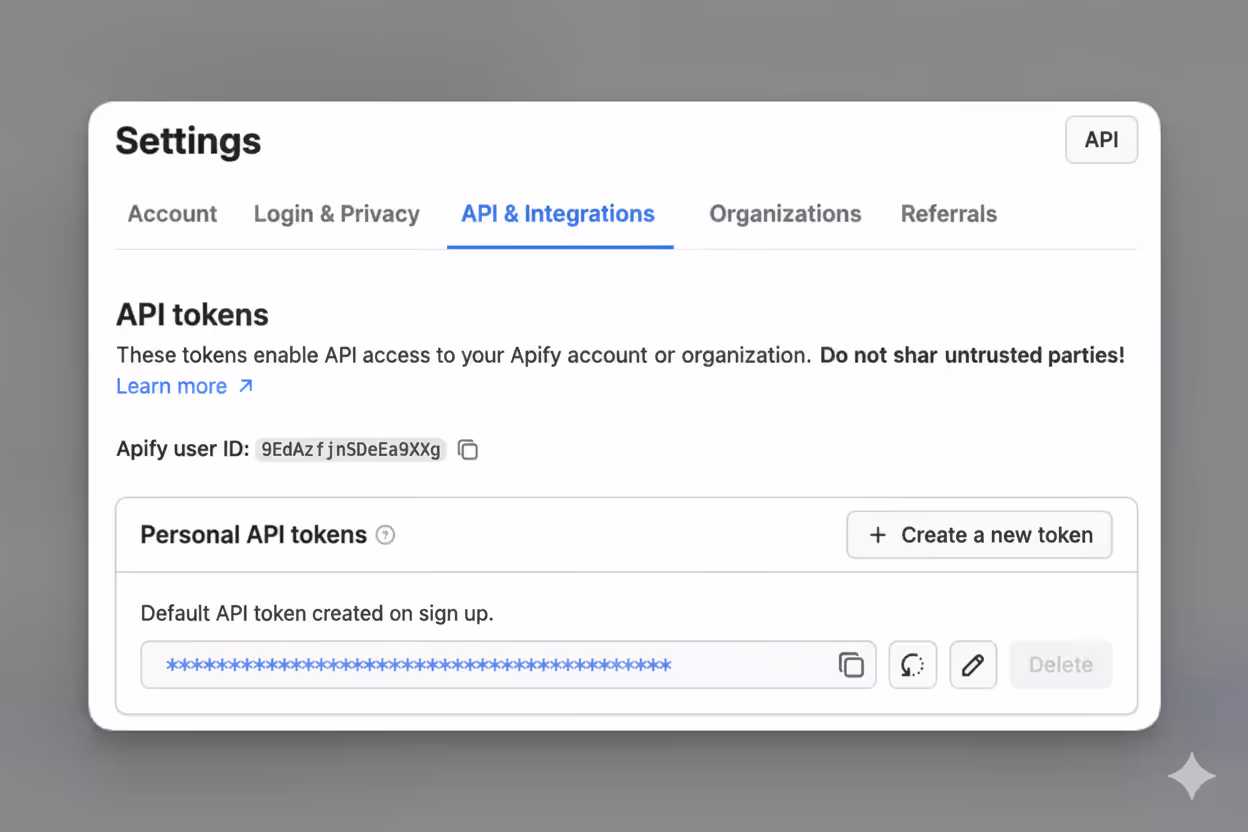The width and height of the screenshot is (1248, 832).
Task: Select the user ID value 9EdAzfjnSDeEa9XXg
Action: [x=351, y=450]
